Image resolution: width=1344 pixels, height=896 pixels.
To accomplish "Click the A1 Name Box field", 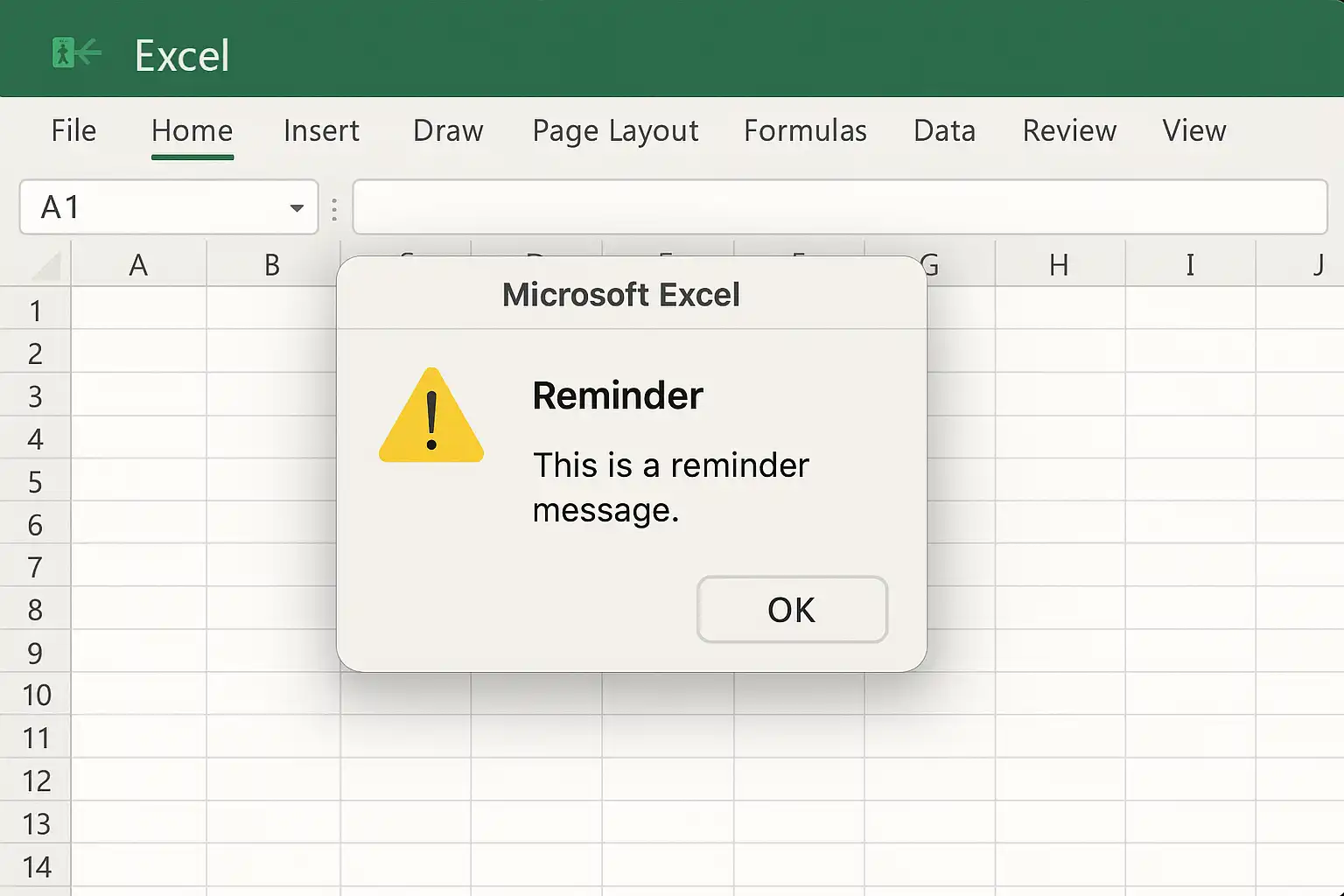I will pos(149,207).
